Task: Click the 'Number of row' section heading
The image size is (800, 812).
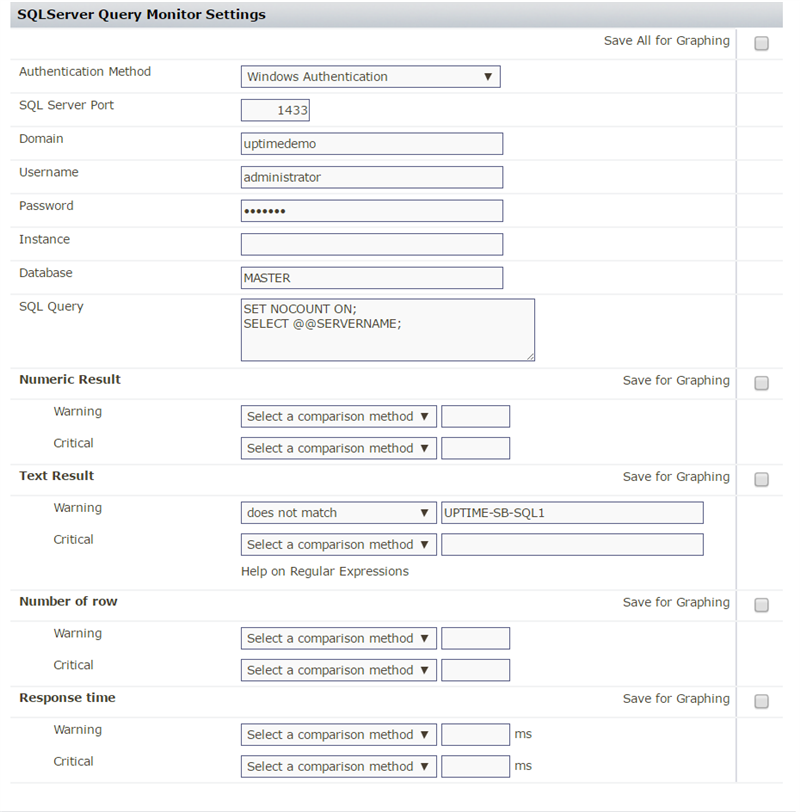Action: [68, 601]
